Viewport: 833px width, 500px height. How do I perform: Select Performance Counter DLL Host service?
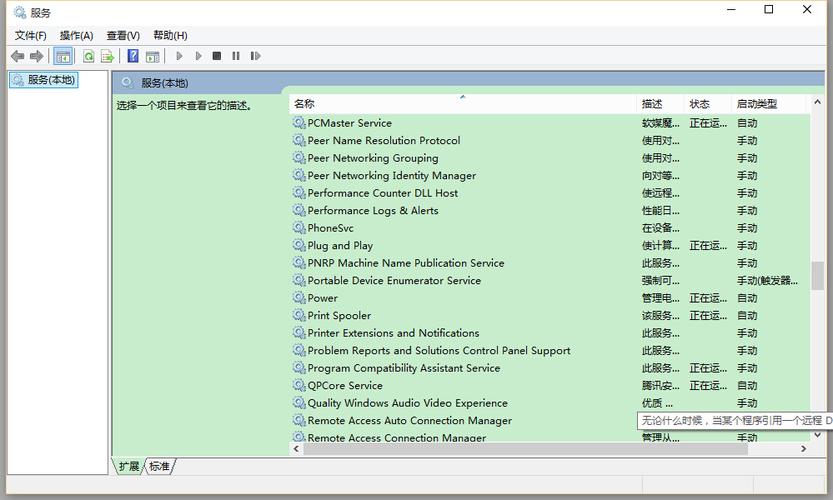550,193
